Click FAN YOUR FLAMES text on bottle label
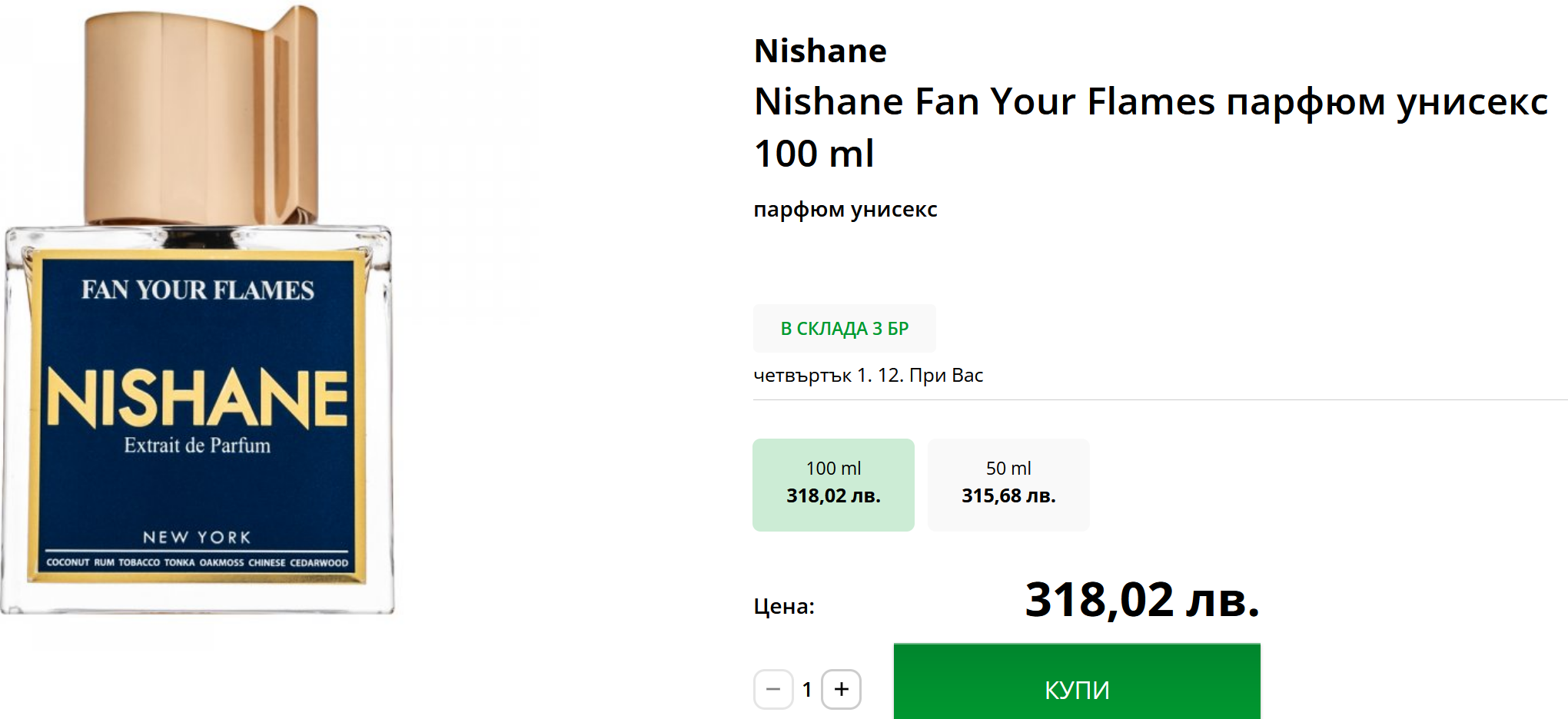Viewport: 1568px width, 719px height. tap(198, 290)
